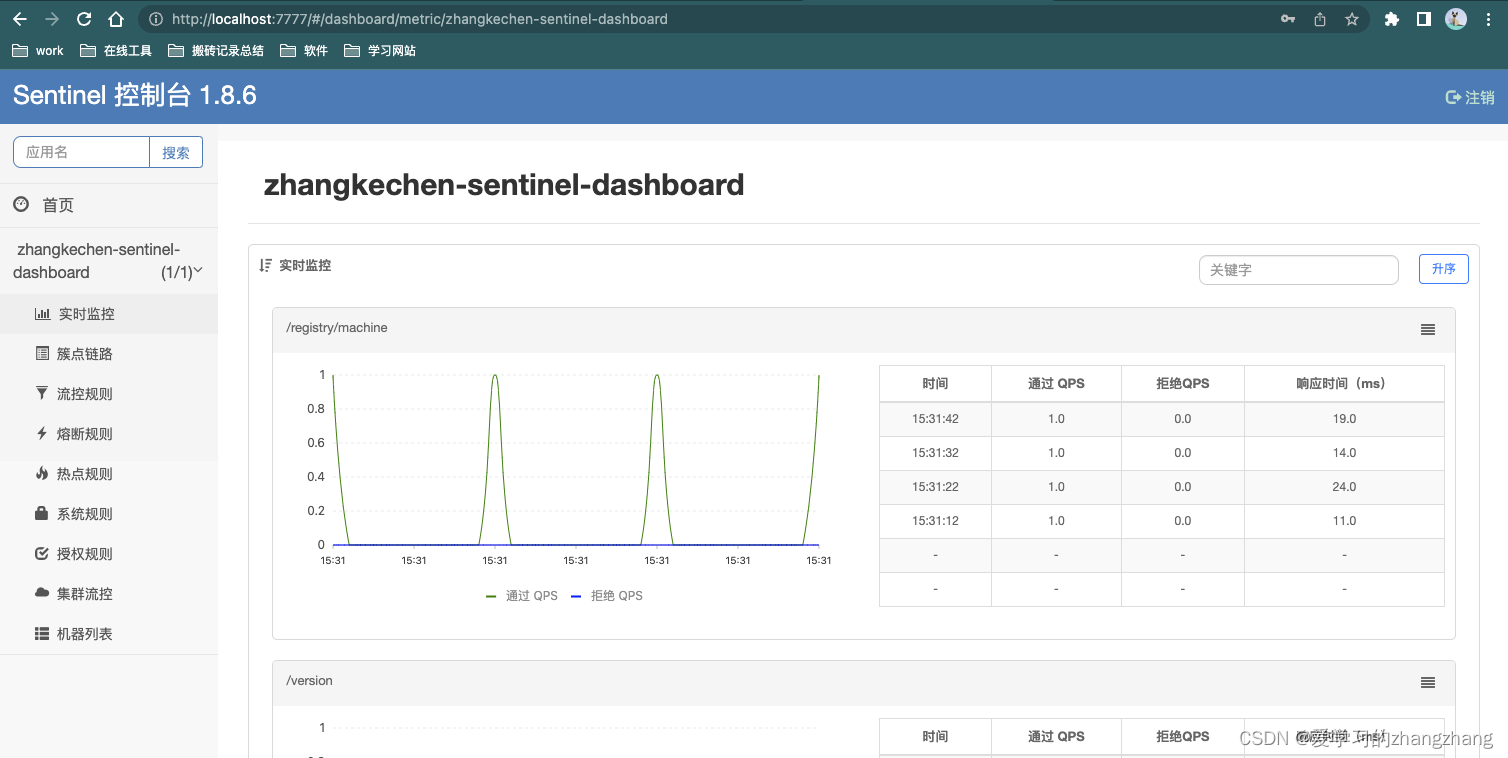Viewport: 1508px width, 758px height.
Task: Open the /registry/machine panel hamburger menu
Action: [x=1427, y=329]
